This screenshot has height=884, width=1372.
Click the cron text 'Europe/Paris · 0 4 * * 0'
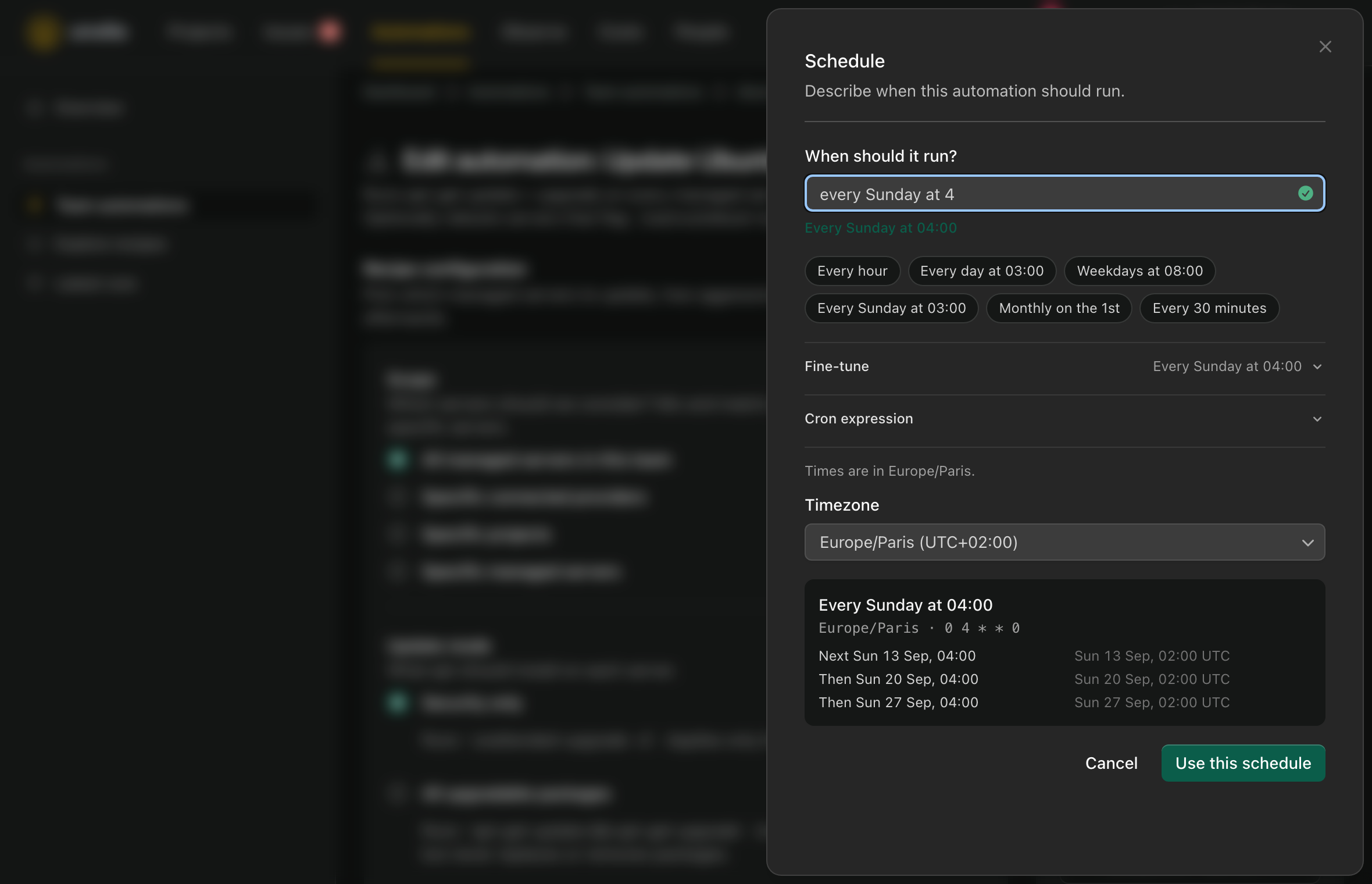(x=919, y=628)
